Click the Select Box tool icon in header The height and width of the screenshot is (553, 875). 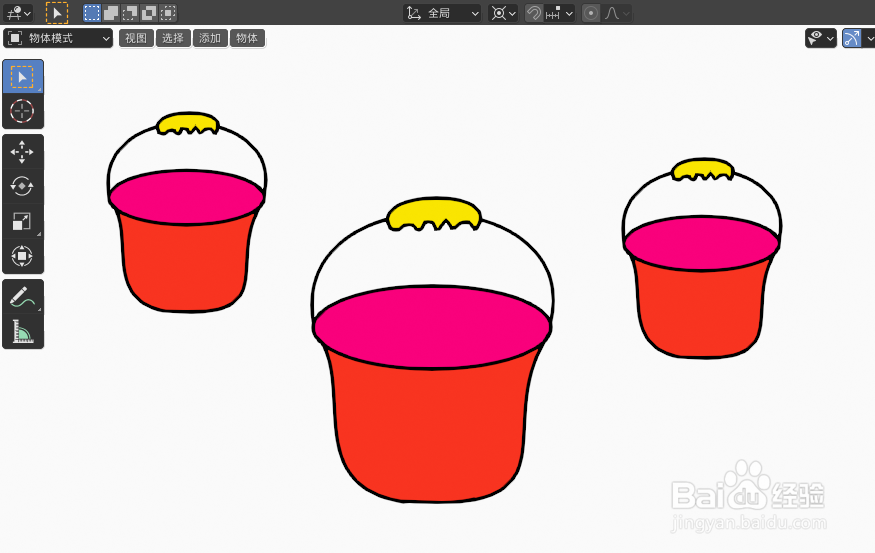point(57,13)
